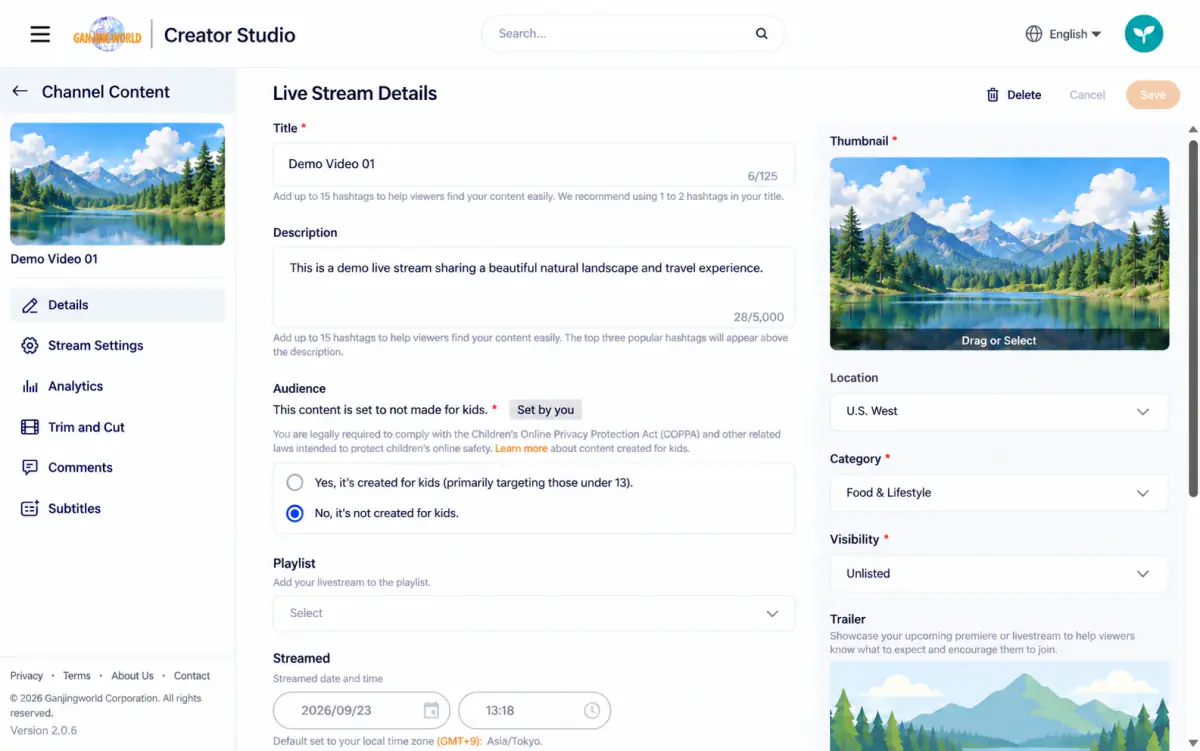Open the streamed date calendar icon
The width and height of the screenshot is (1200, 751).
coord(431,710)
